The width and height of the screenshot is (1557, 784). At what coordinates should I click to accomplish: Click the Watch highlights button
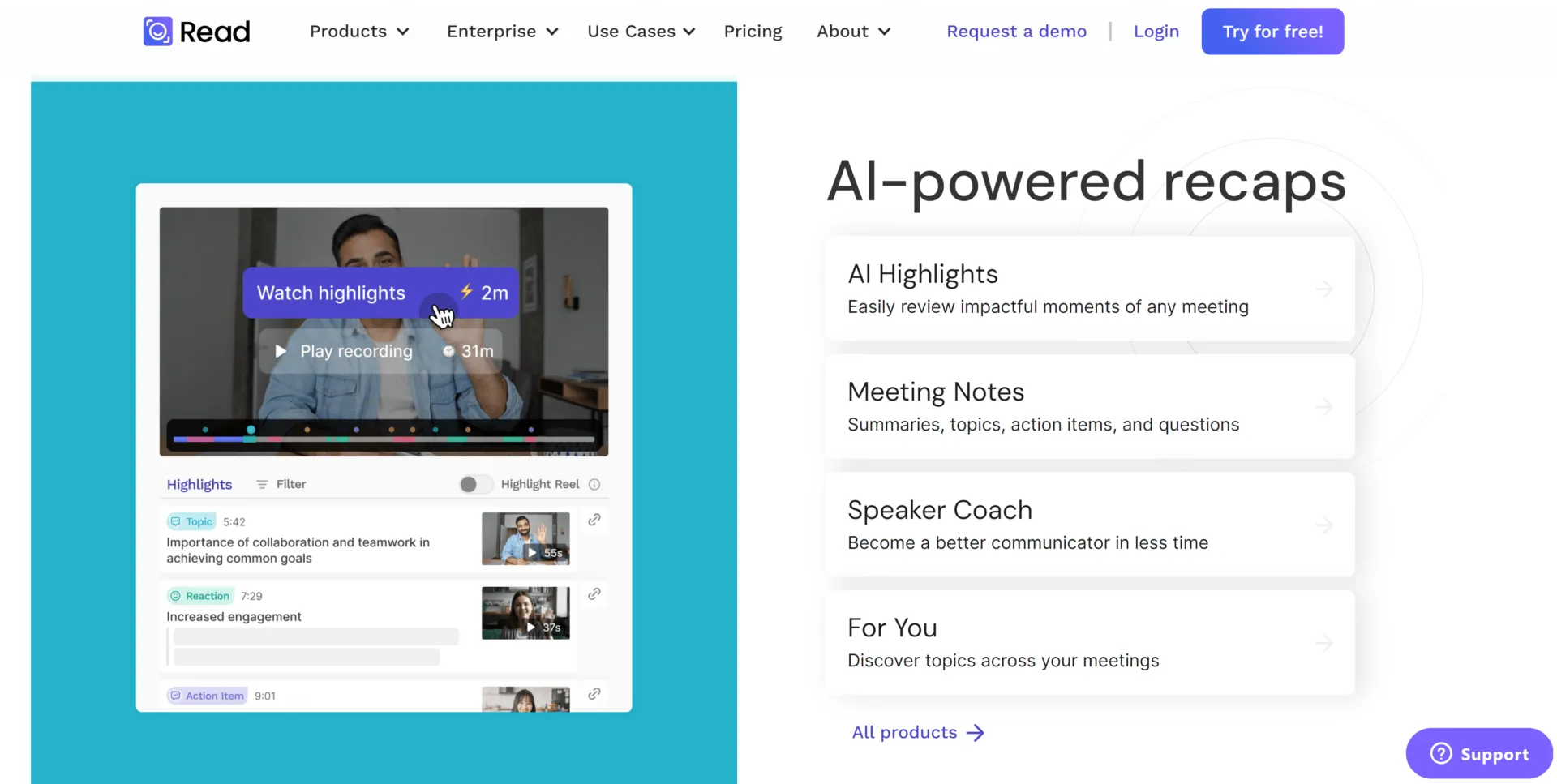[380, 293]
